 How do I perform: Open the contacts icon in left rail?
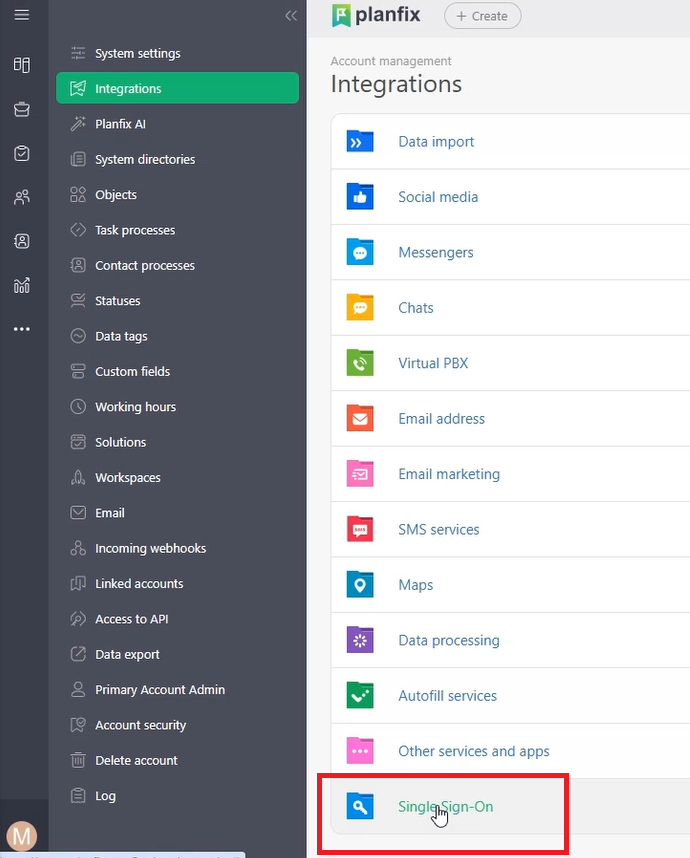[x=22, y=241]
